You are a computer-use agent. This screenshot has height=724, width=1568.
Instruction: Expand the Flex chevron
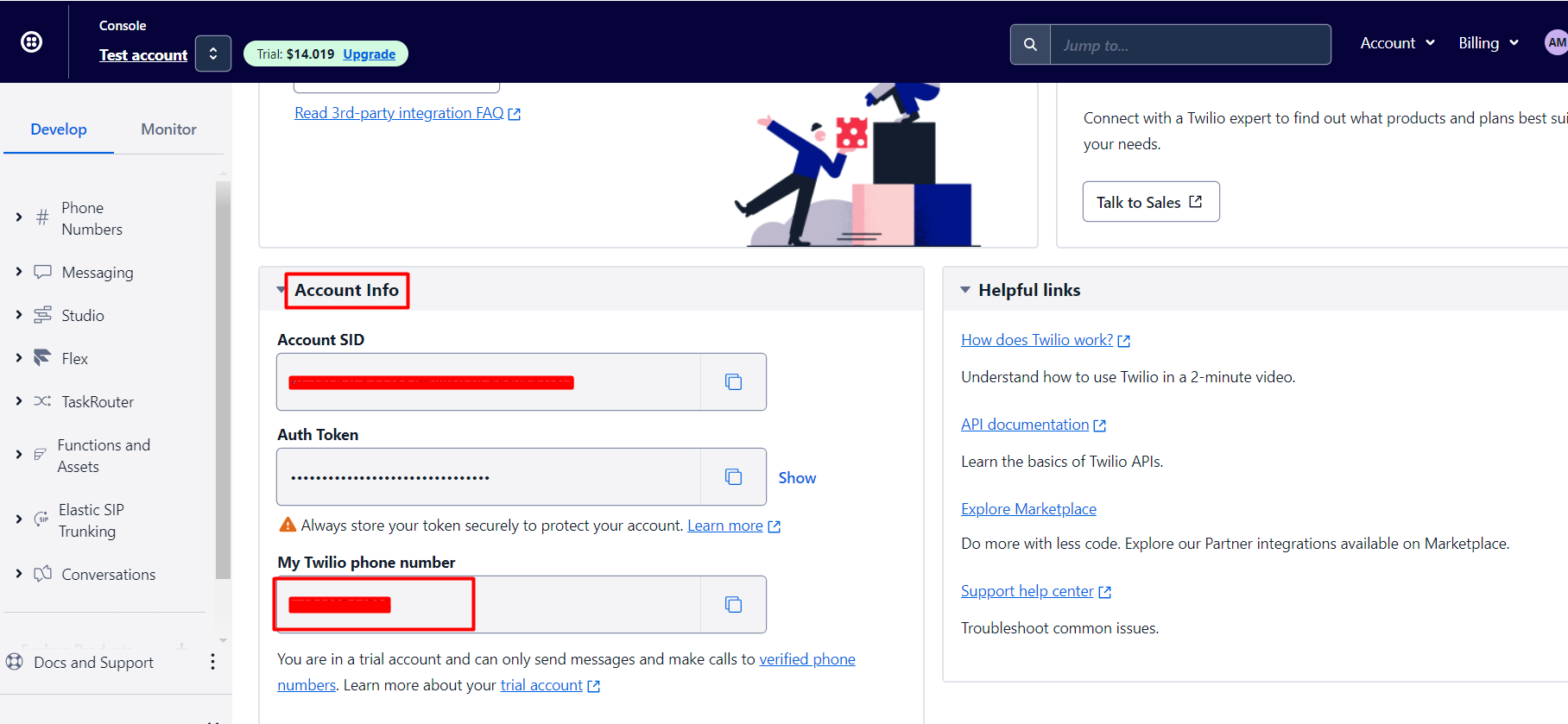click(x=19, y=358)
